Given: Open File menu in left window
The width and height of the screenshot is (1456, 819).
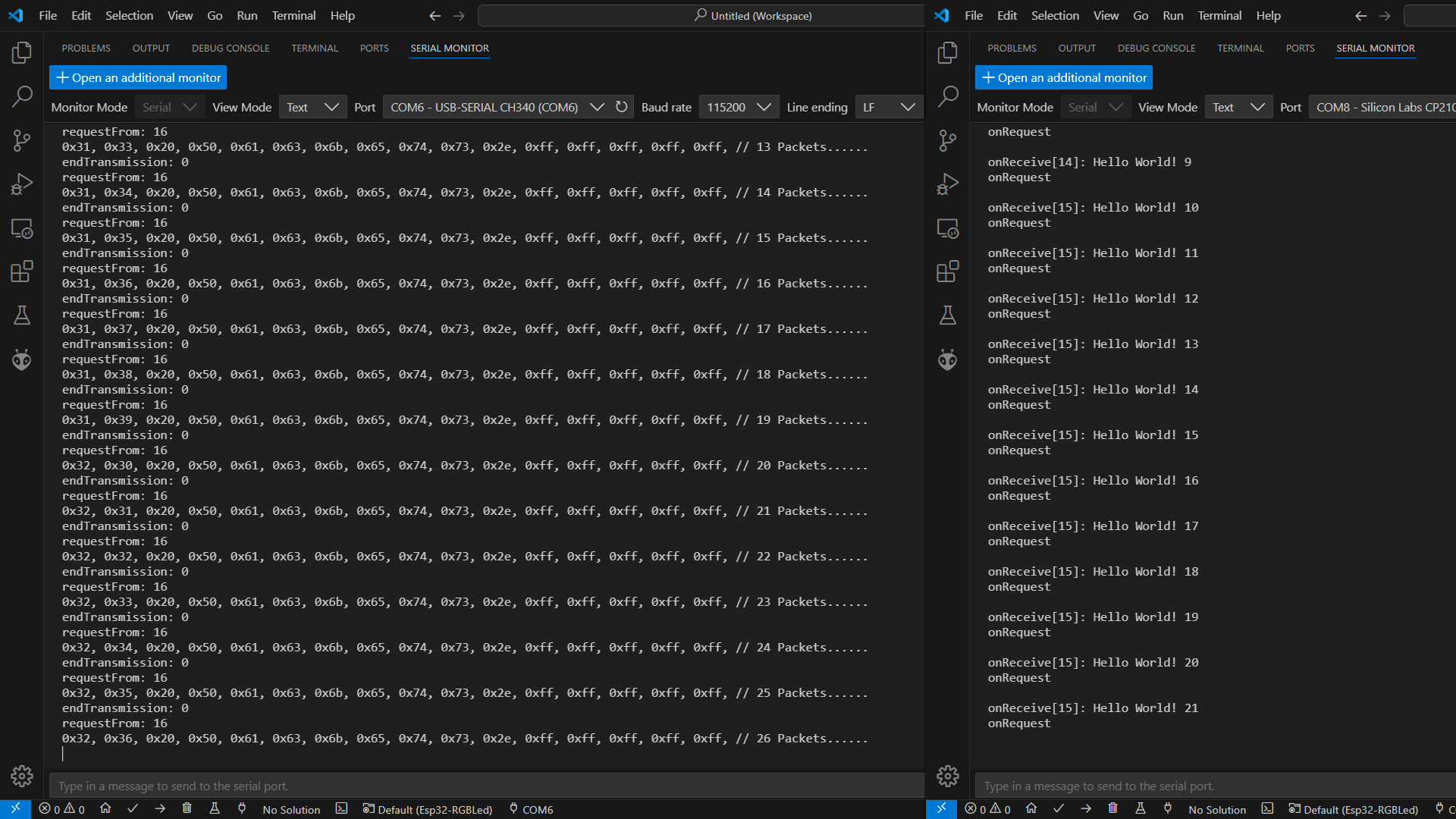Looking at the screenshot, I should click(48, 16).
